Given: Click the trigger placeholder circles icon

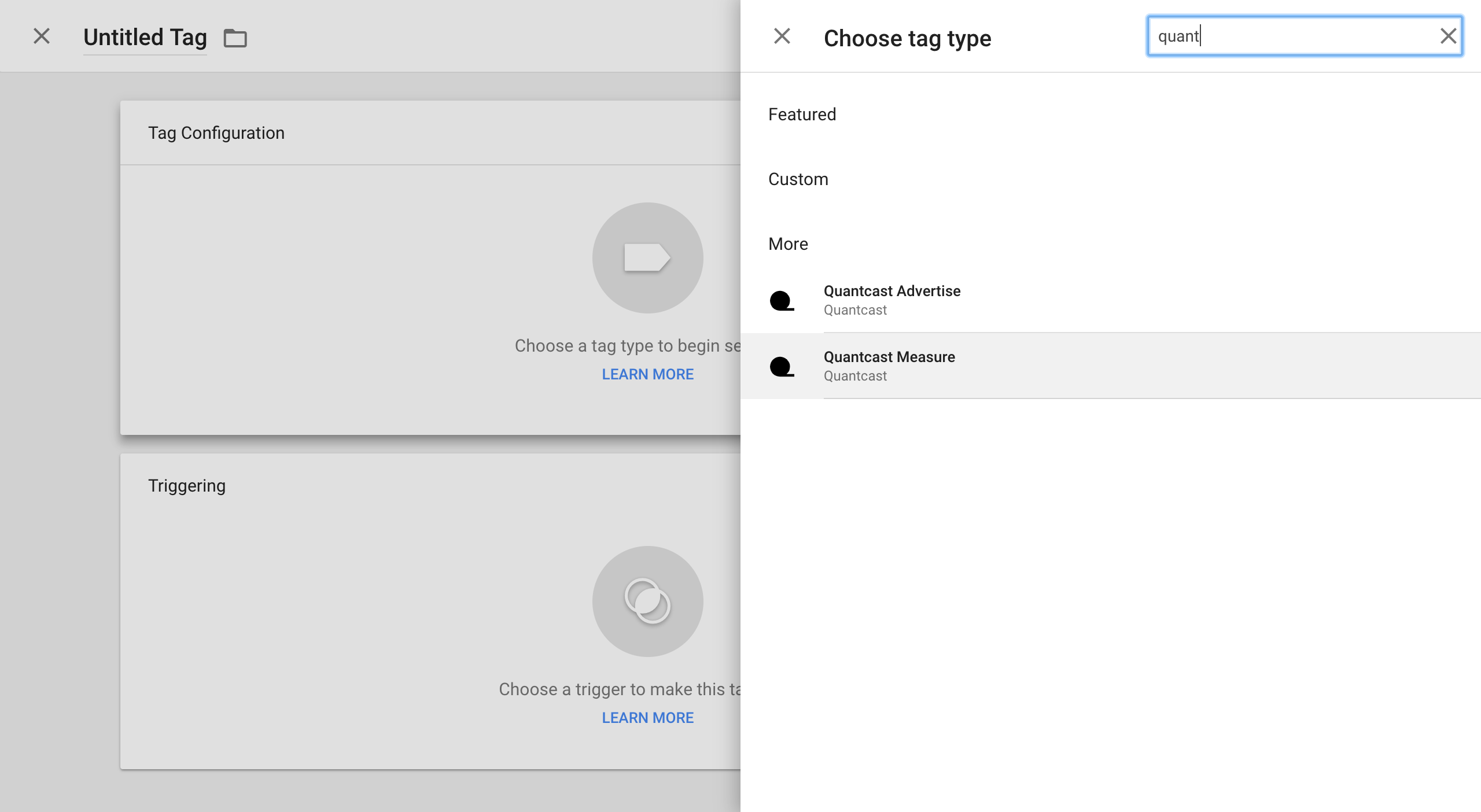Looking at the screenshot, I should pos(647,601).
